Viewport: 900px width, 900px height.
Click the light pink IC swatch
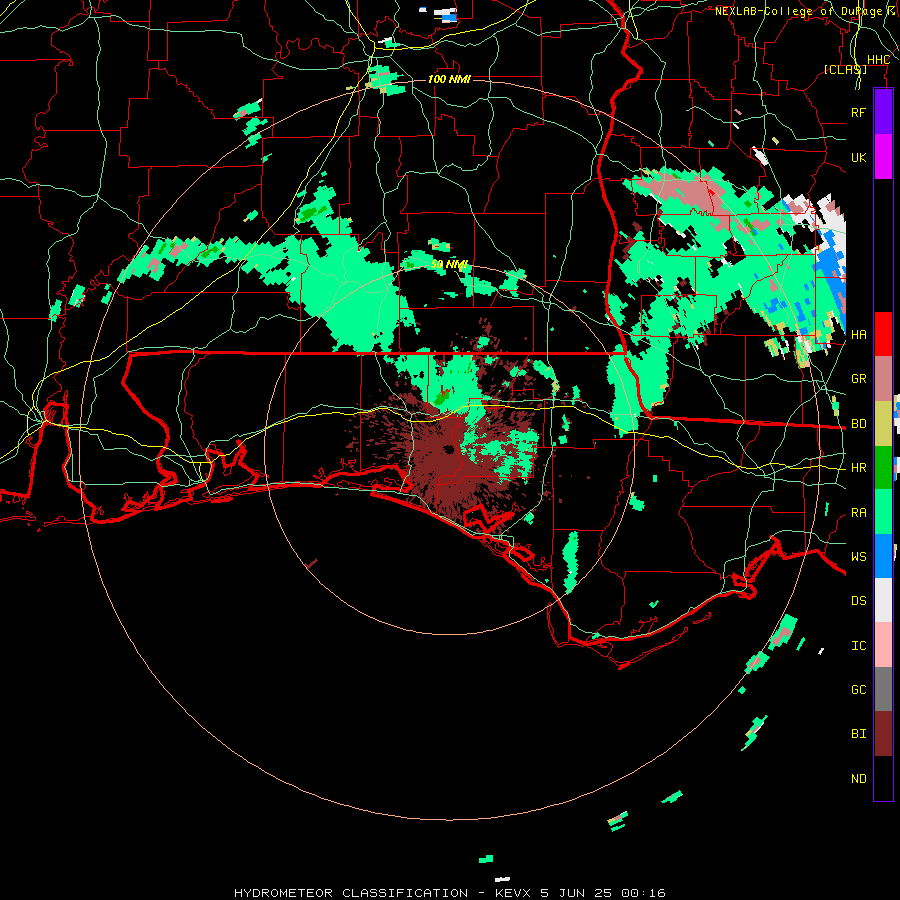click(883, 645)
